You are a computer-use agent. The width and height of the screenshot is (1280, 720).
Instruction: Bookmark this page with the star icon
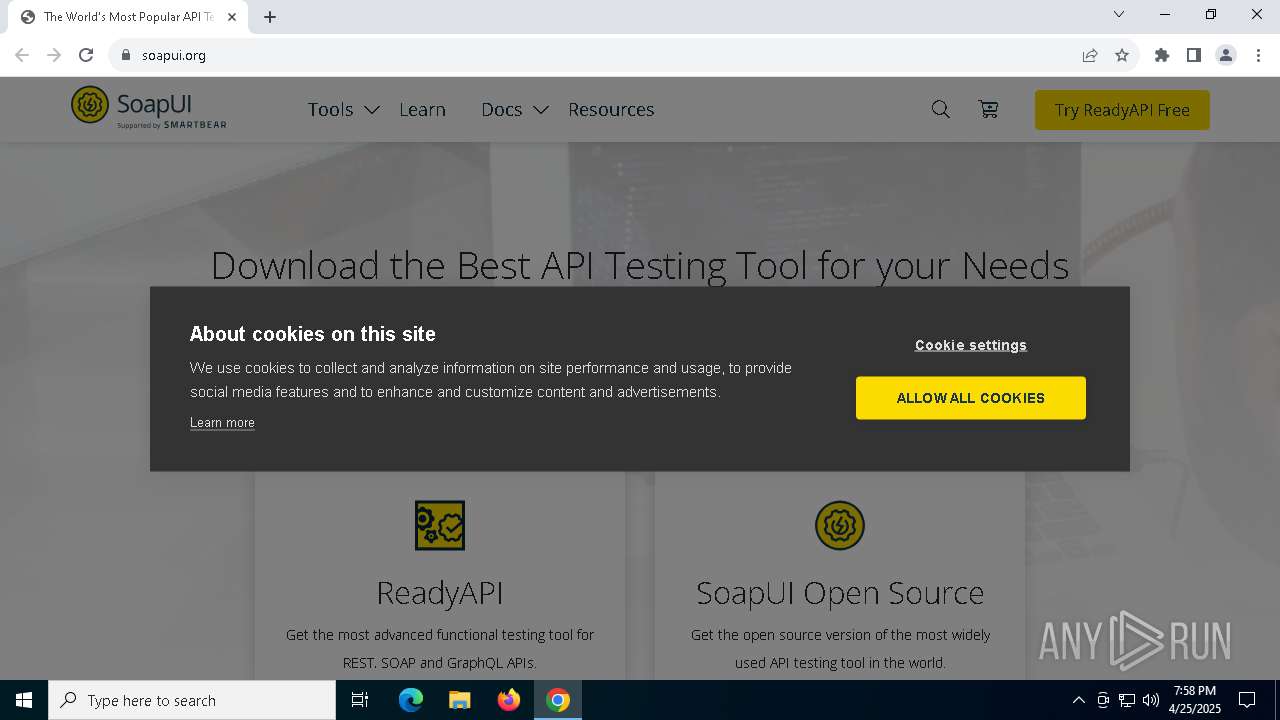point(1122,55)
